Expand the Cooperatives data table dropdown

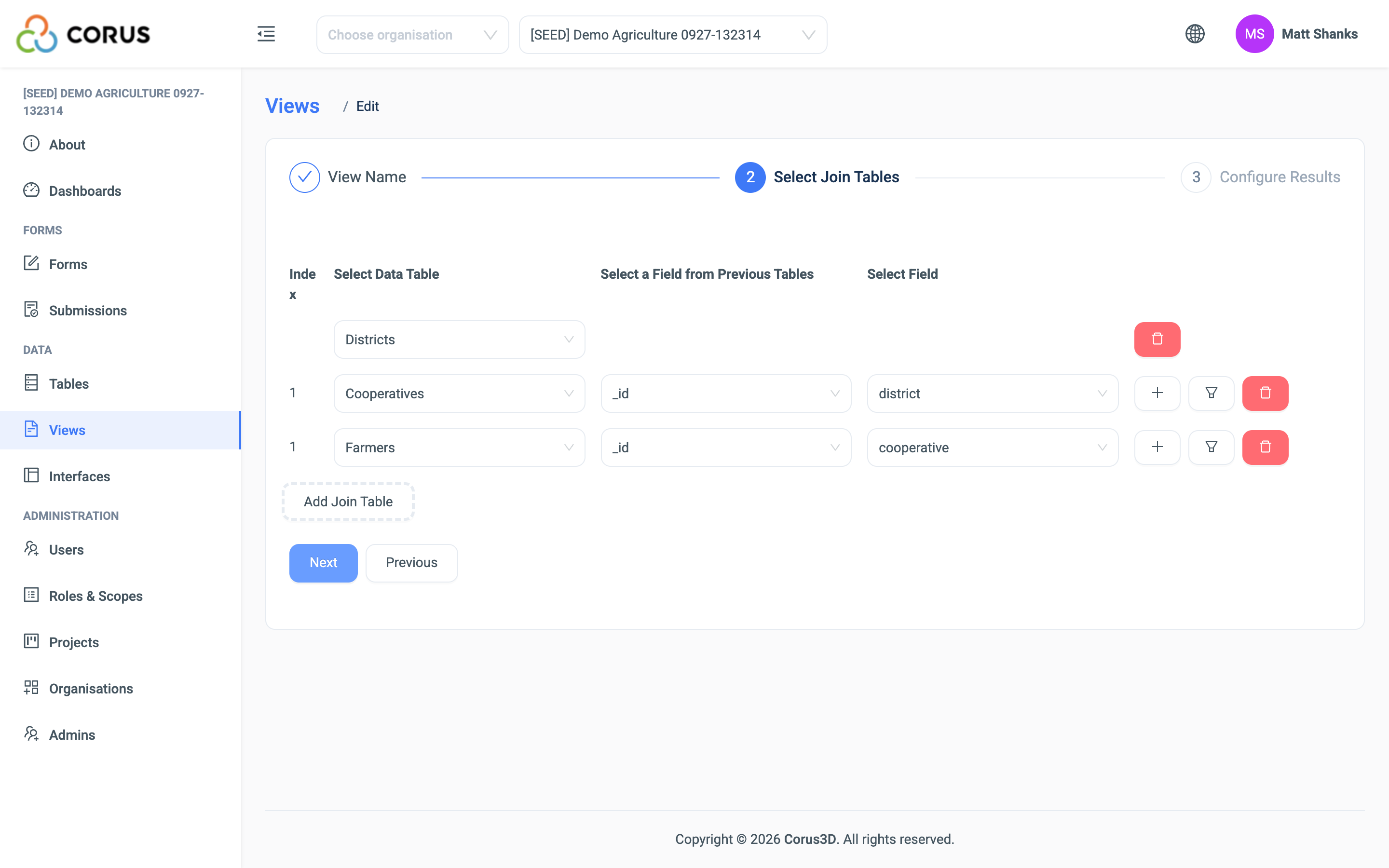(x=459, y=393)
